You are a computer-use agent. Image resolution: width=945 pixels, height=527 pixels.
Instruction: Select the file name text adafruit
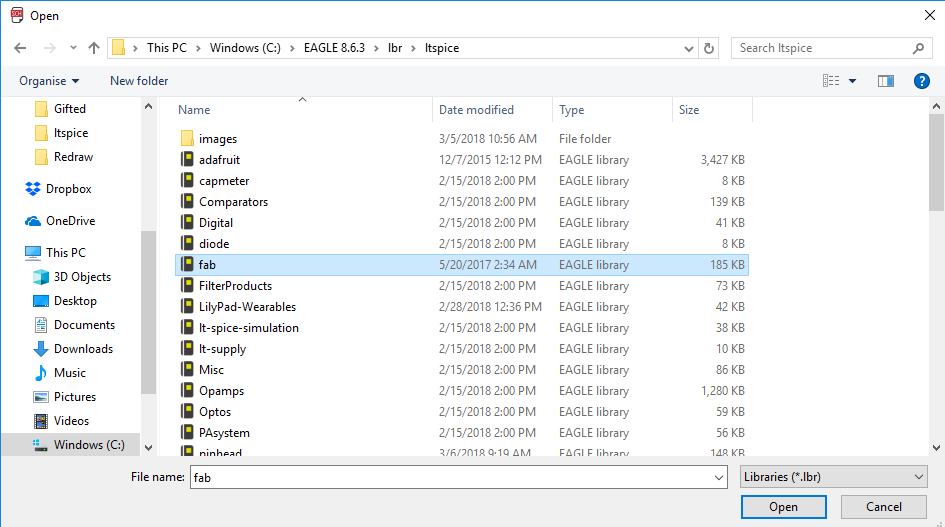coord(219,160)
